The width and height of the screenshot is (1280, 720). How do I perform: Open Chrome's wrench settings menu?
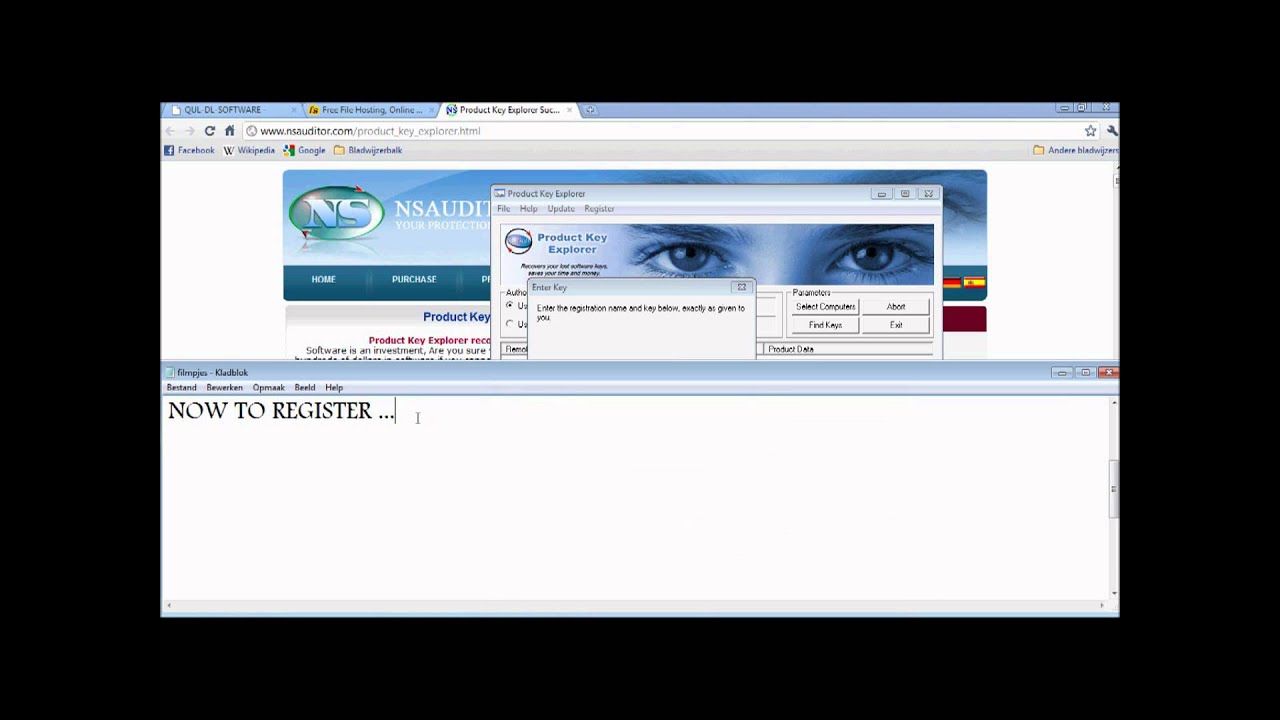(1111, 131)
